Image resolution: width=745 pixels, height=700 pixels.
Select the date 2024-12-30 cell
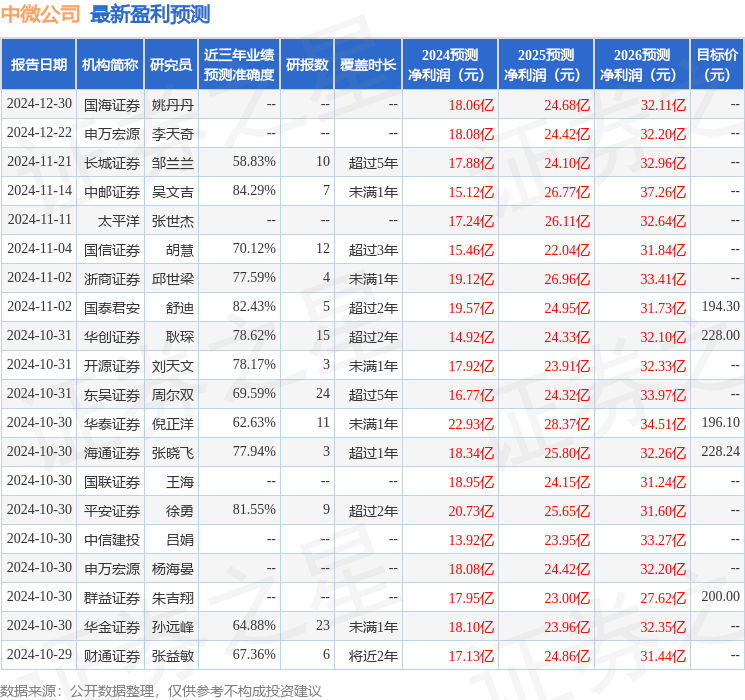39,104
